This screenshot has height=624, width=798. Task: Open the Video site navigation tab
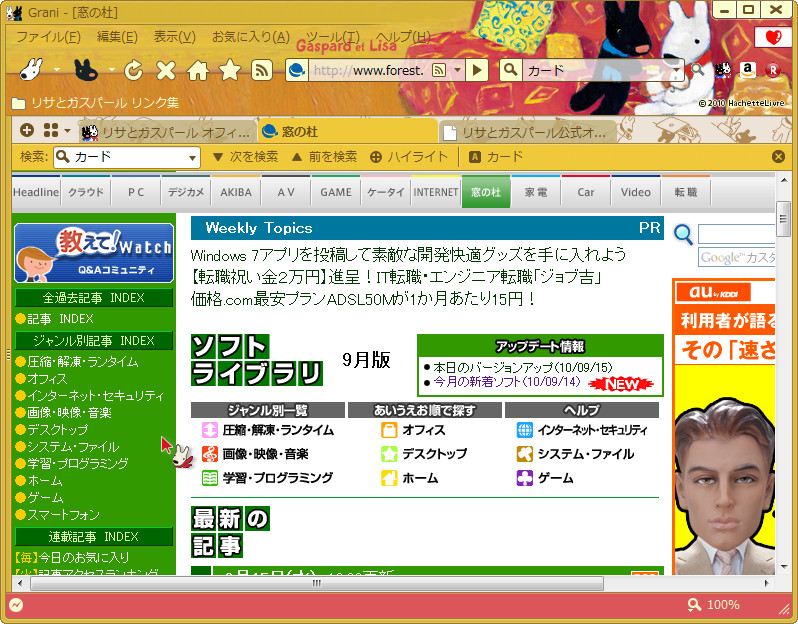(636, 192)
